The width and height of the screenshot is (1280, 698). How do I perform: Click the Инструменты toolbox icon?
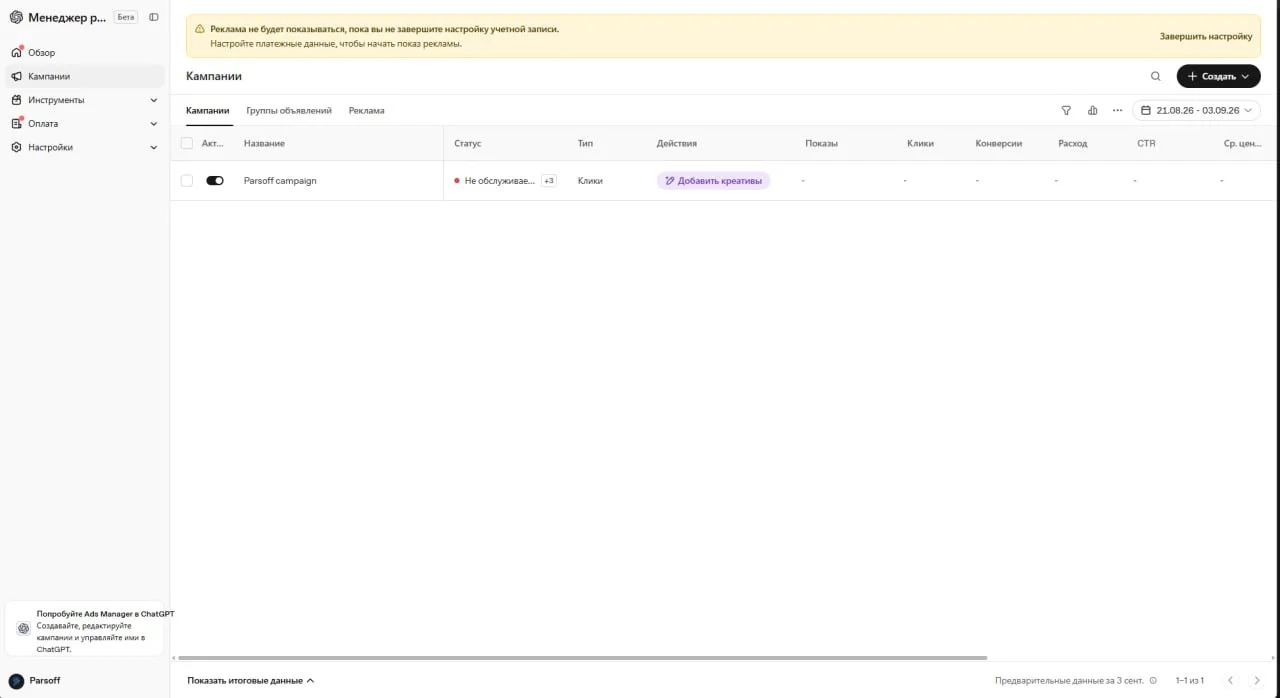16,100
